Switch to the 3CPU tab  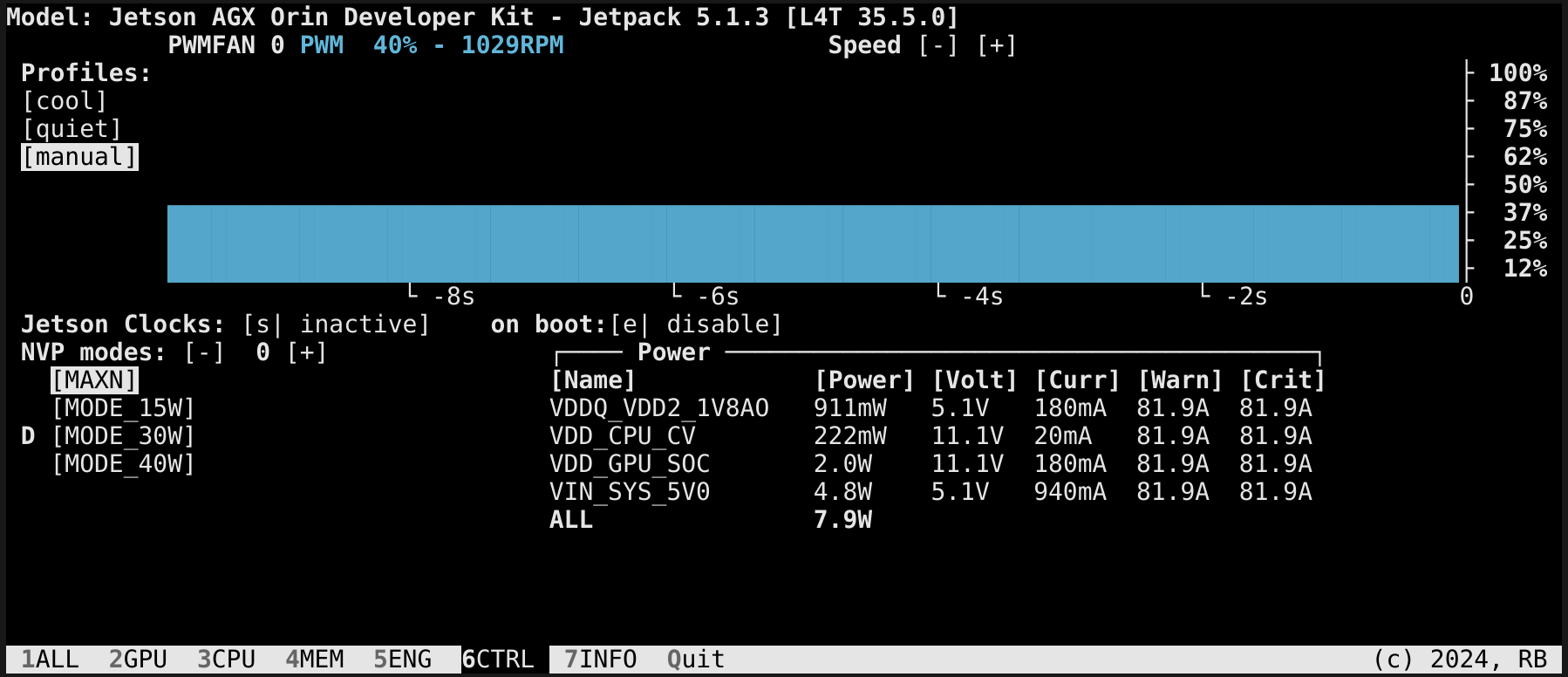[226, 660]
